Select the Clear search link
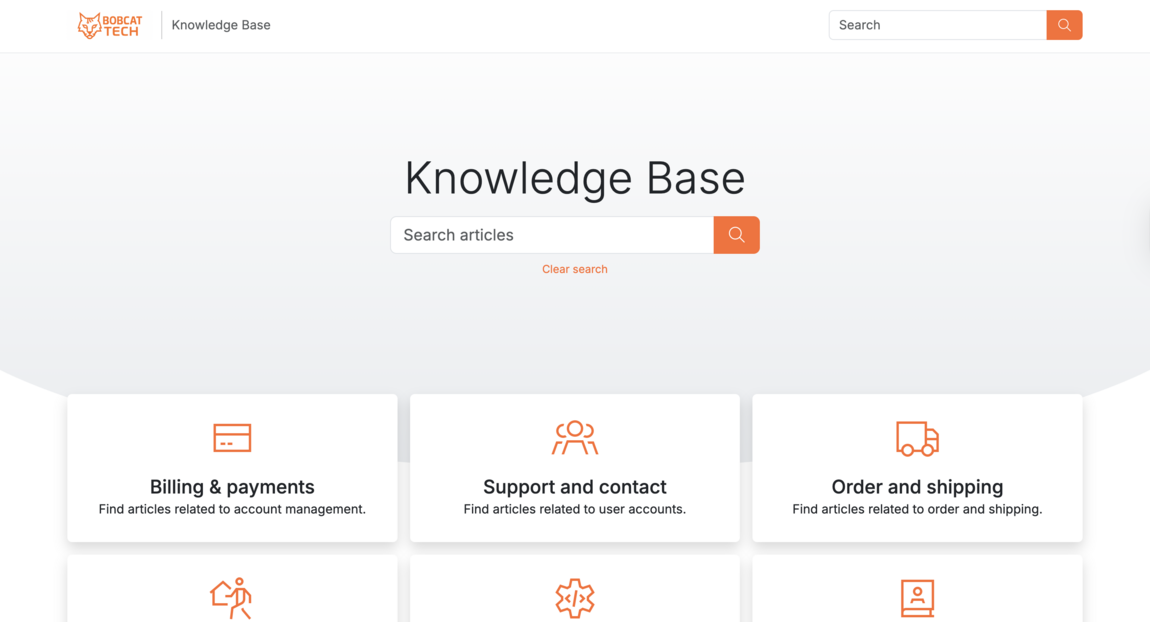Image resolution: width=1150 pixels, height=622 pixels. (x=574, y=268)
